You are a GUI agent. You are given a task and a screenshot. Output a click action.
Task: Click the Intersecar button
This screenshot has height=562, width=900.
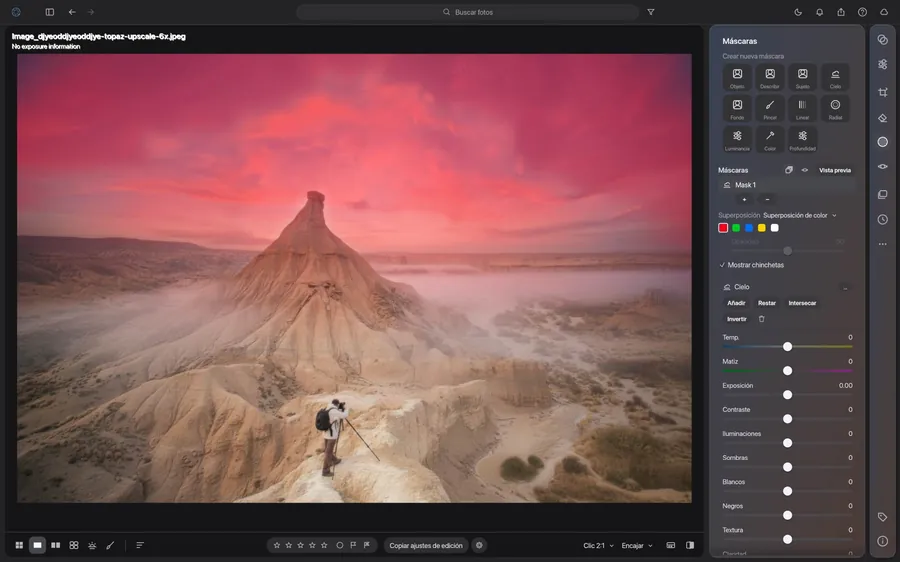tap(802, 303)
